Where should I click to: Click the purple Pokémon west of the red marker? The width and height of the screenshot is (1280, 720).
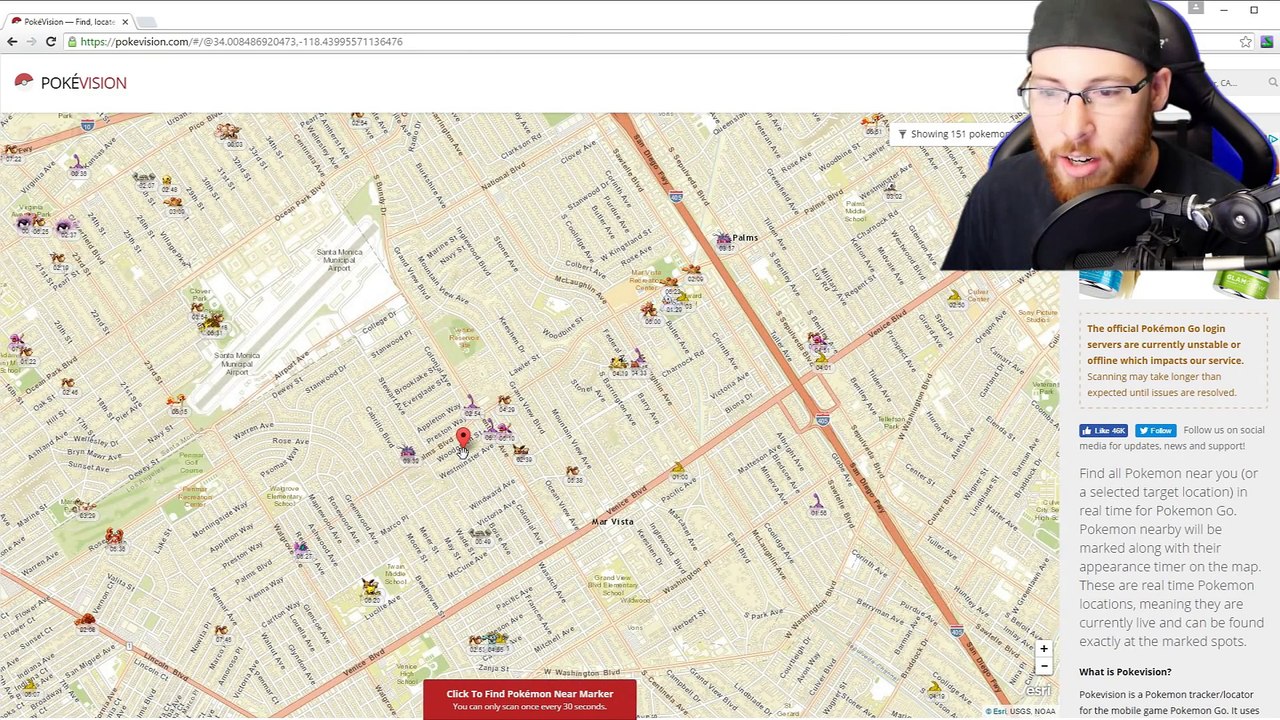click(x=408, y=455)
